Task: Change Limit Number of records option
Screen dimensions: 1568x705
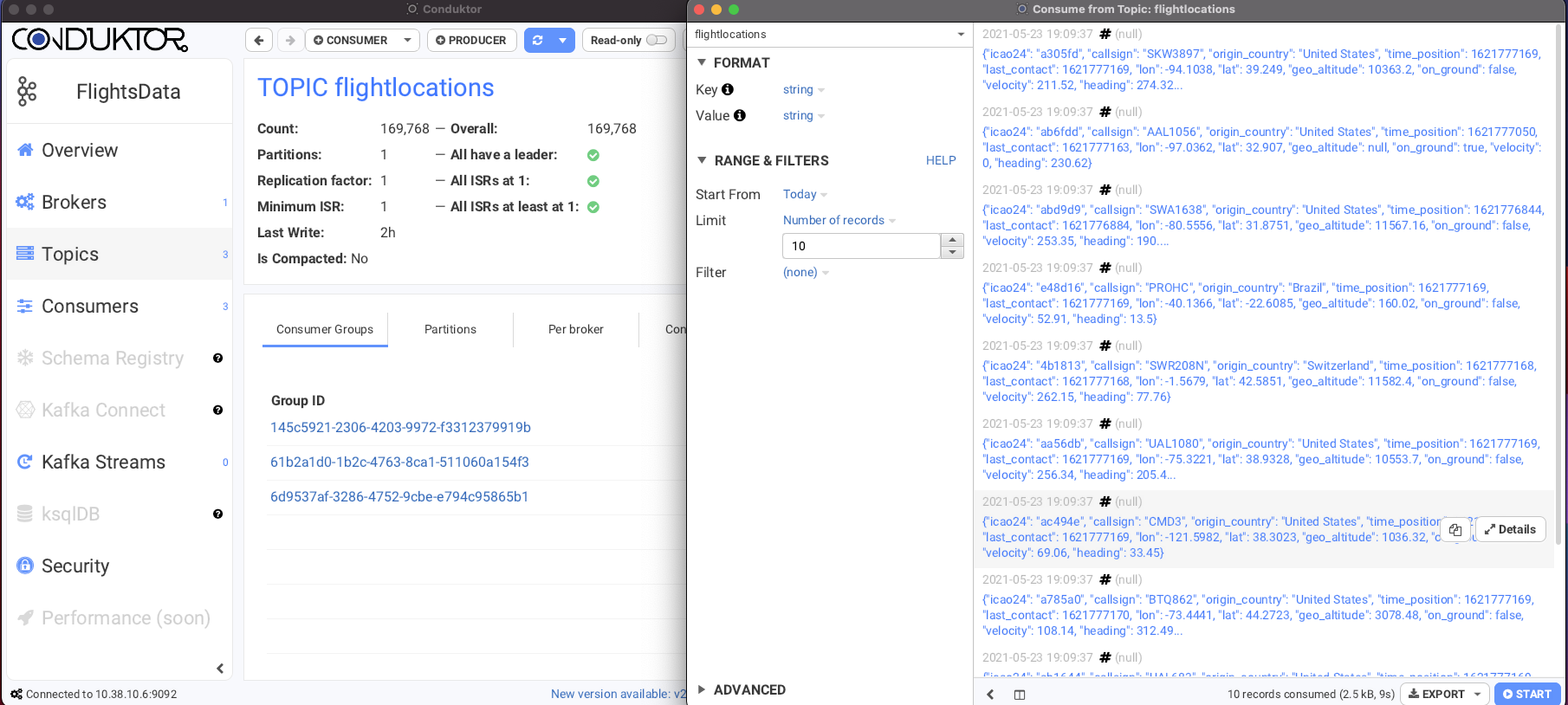Action: 839,220
